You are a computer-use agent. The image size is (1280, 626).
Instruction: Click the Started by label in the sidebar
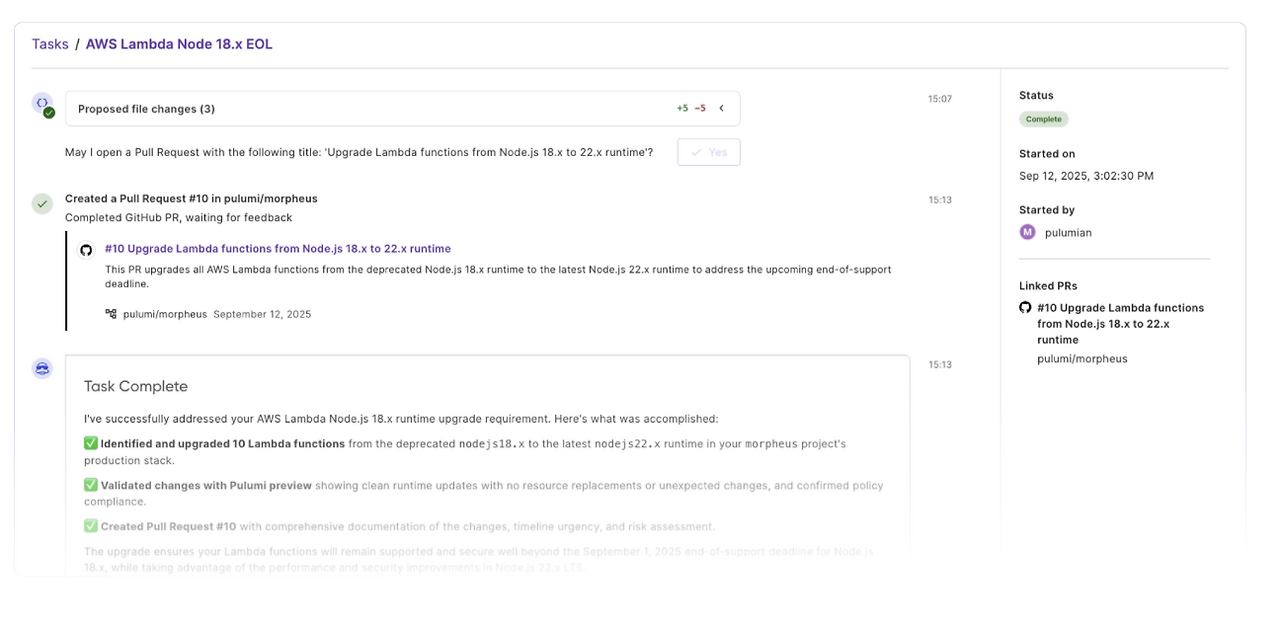point(1047,210)
